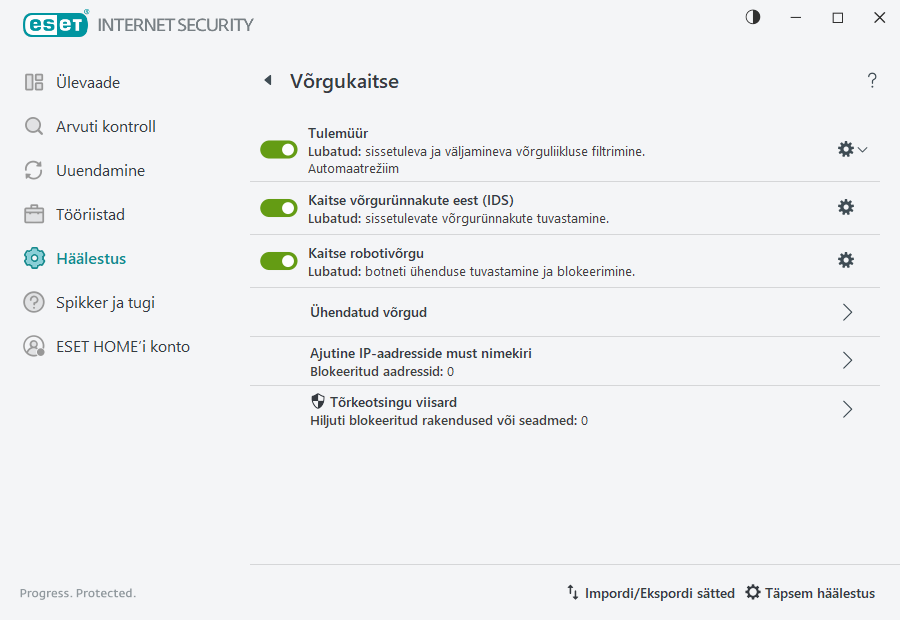
Task: Open Kaitse robotivõrgu gear settings
Action: [x=845, y=260]
